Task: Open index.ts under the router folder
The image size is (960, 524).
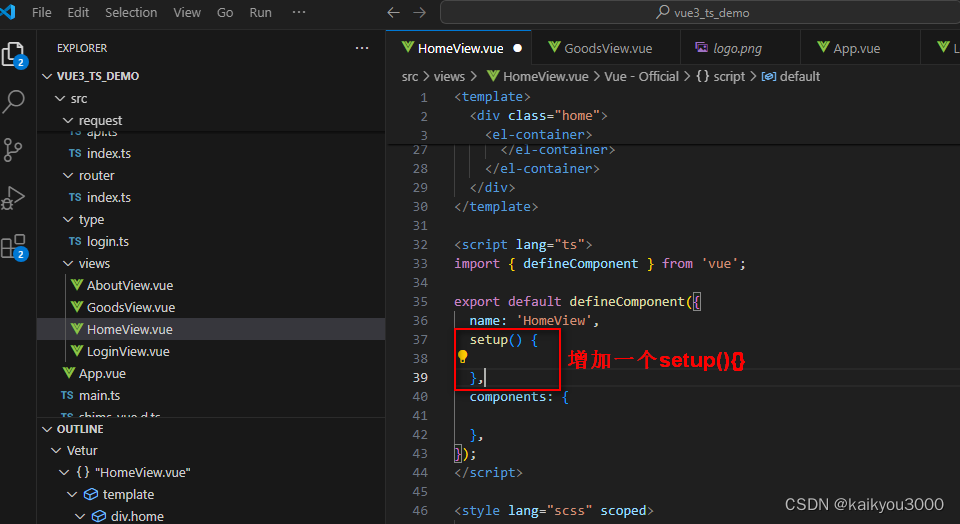Action: 211,198
